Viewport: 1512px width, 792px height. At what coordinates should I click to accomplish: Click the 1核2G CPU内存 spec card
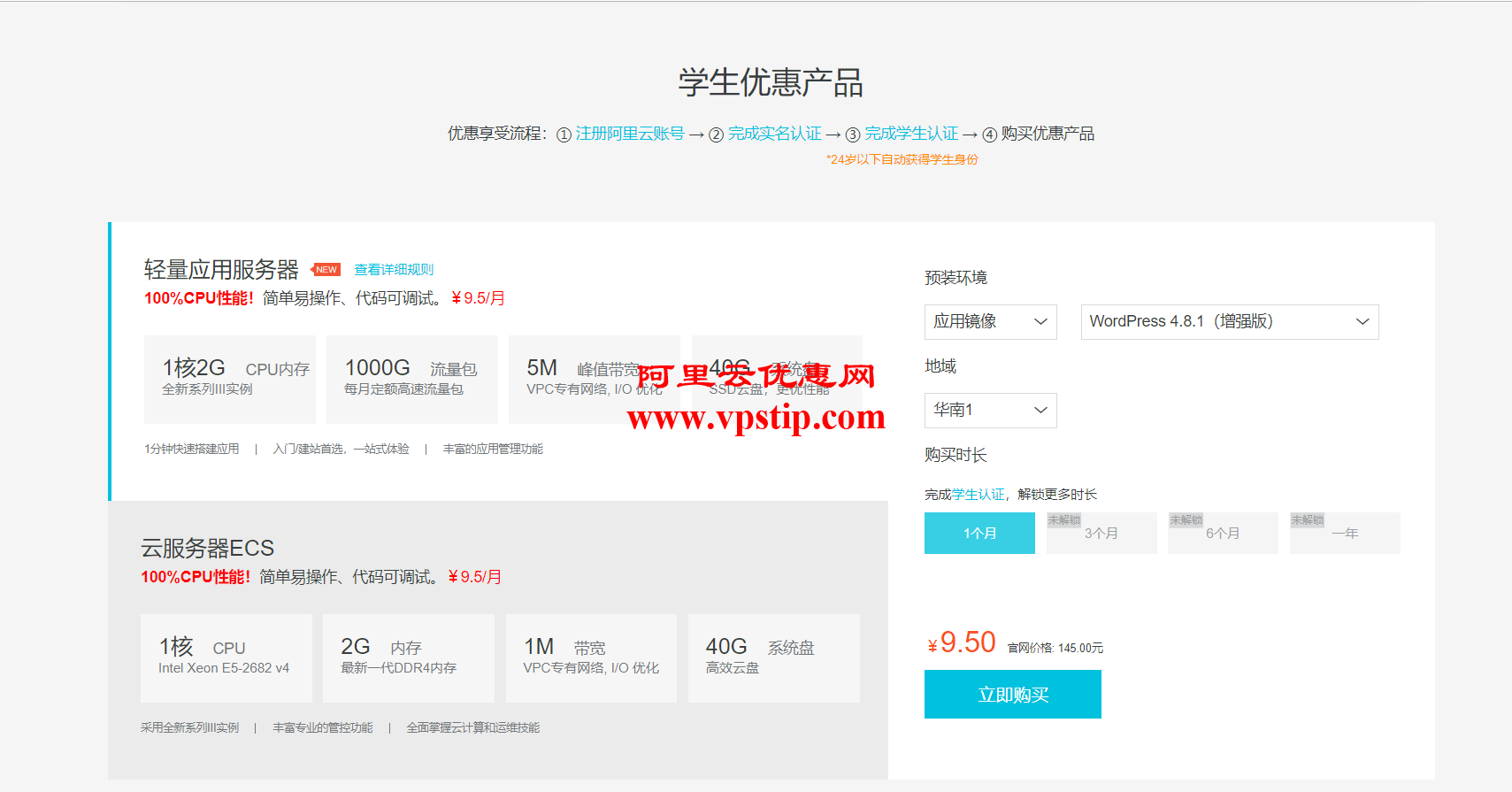pyautogui.click(x=230, y=380)
